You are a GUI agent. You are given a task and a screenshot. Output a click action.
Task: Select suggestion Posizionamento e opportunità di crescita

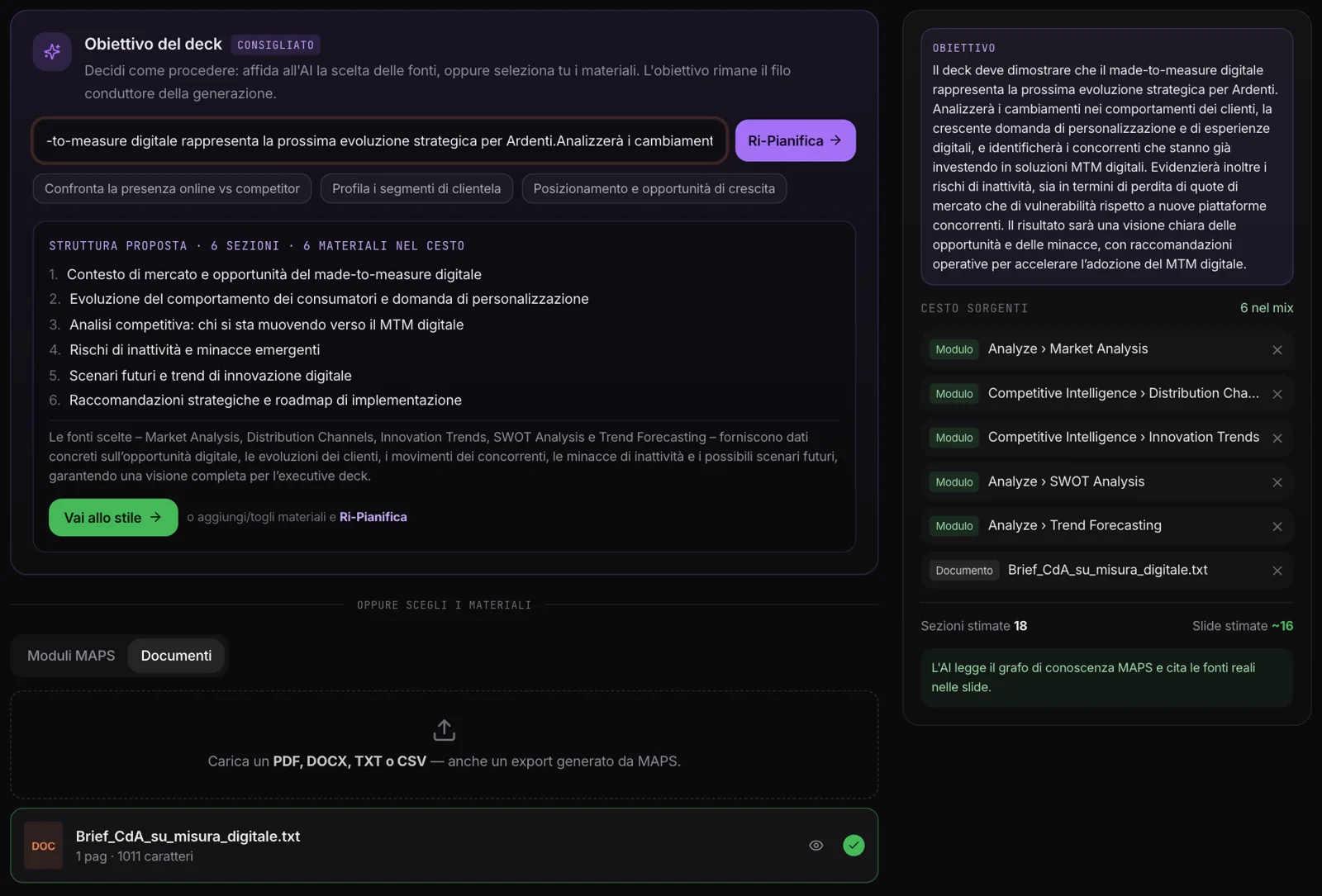[x=654, y=188]
